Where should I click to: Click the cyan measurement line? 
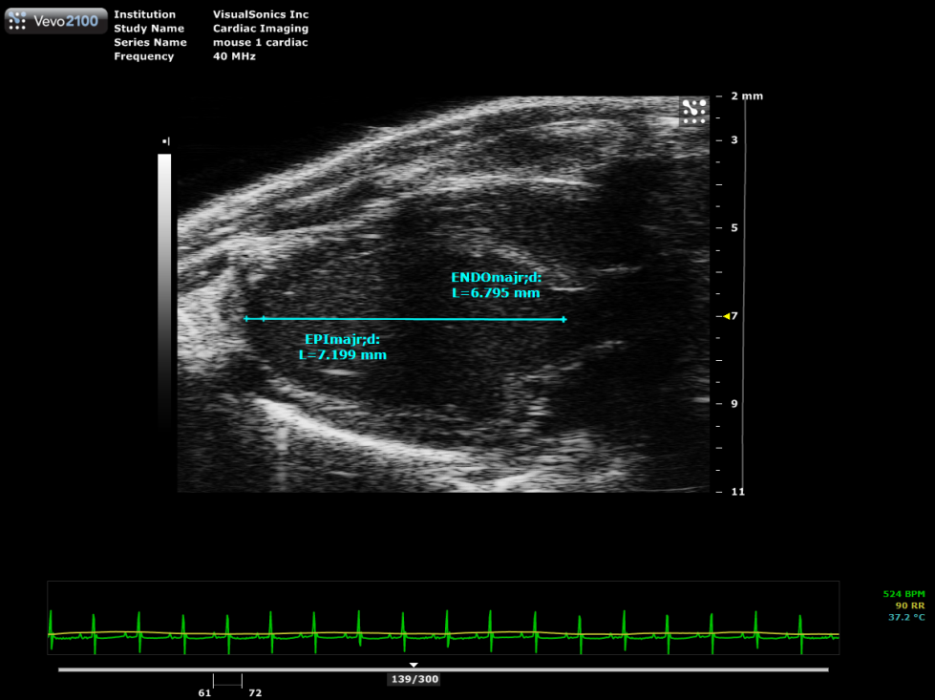pyautogui.click(x=405, y=319)
